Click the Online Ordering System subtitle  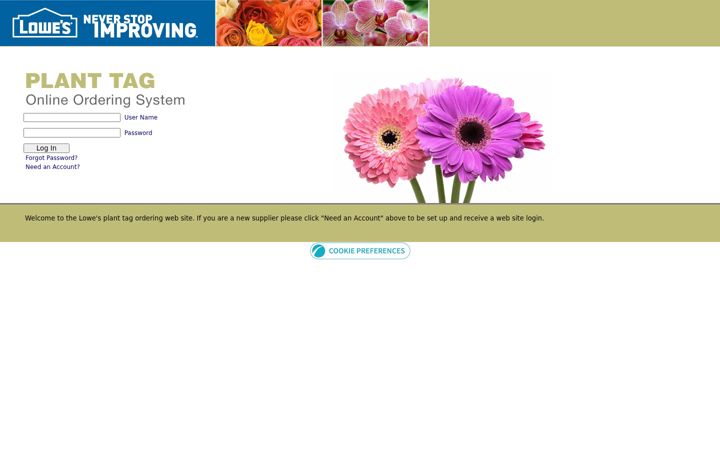tap(105, 100)
